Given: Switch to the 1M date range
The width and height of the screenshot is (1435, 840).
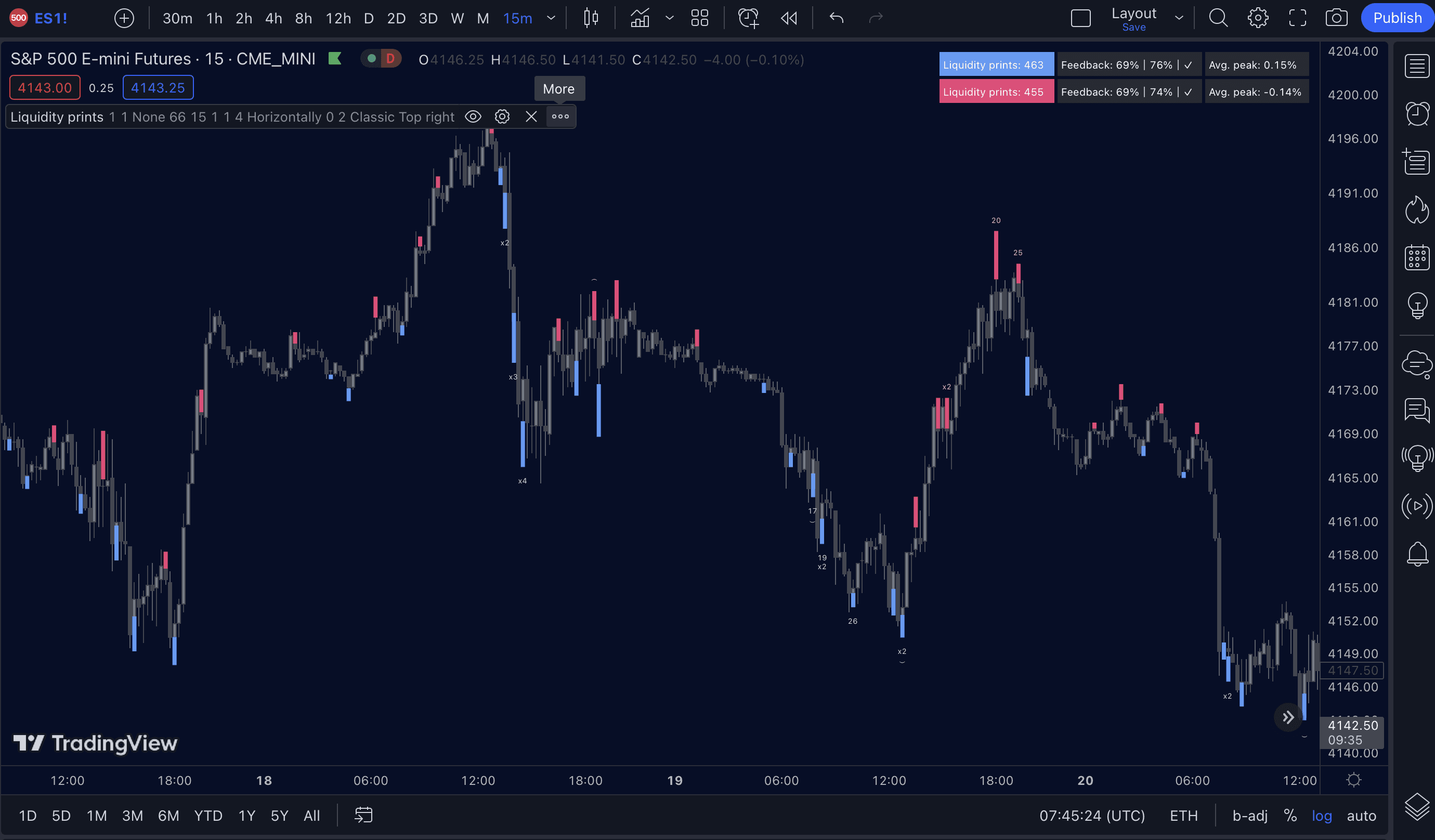Looking at the screenshot, I should [x=96, y=816].
